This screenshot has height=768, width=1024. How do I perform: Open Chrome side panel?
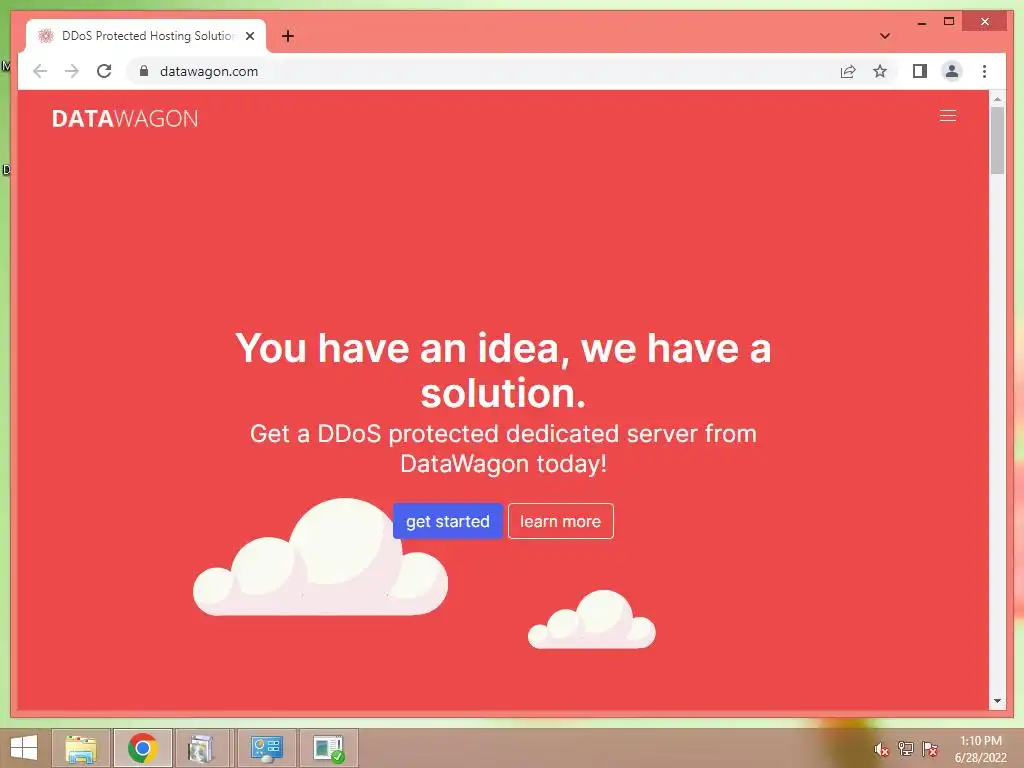(x=920, y=71)
